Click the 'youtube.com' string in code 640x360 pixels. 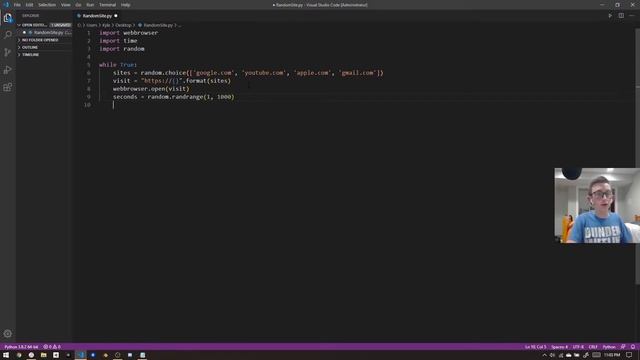[263, 73]
